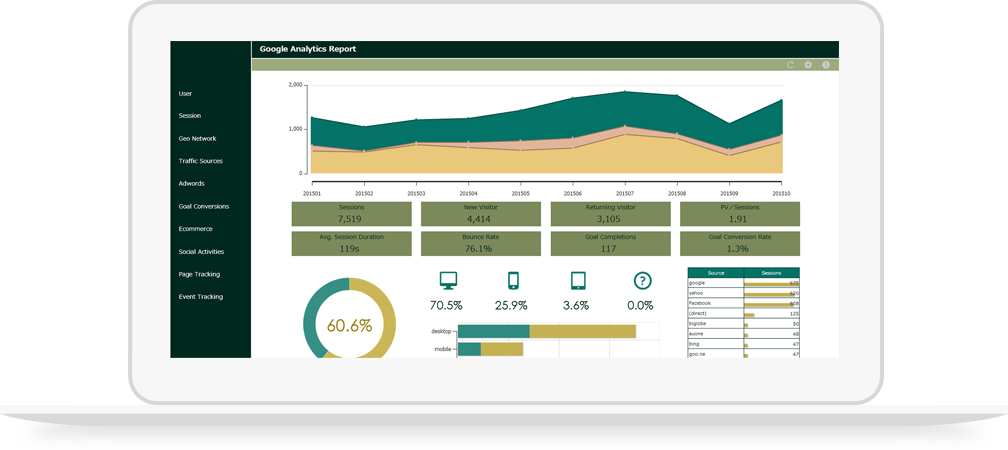Viewport: 1008px width, 450px height.
Task: Click the 3.6% tablet share value
Action: [x=576, y=306]
